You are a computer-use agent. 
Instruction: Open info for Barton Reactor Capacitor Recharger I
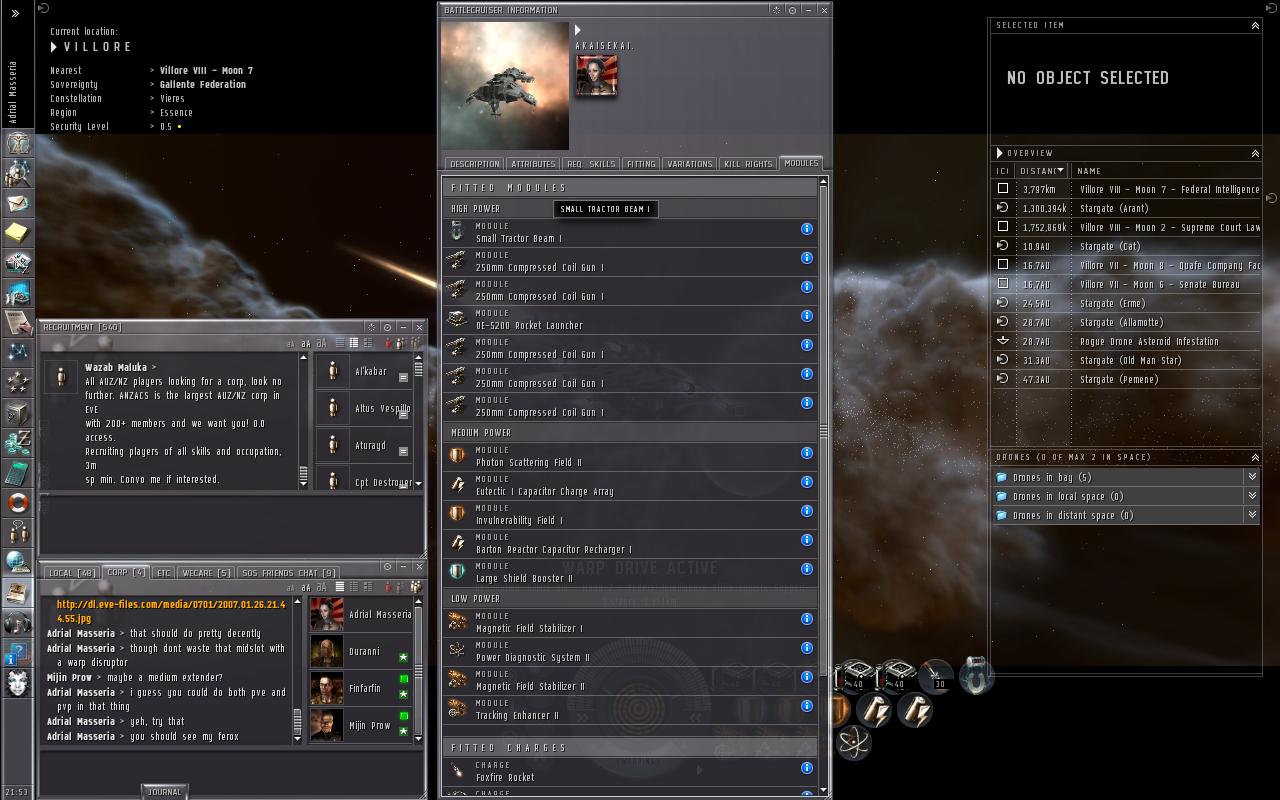[x=807, y=540]
